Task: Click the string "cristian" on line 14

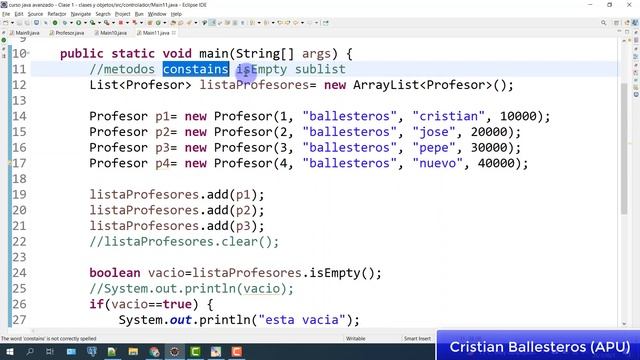Action: point(449,116)
